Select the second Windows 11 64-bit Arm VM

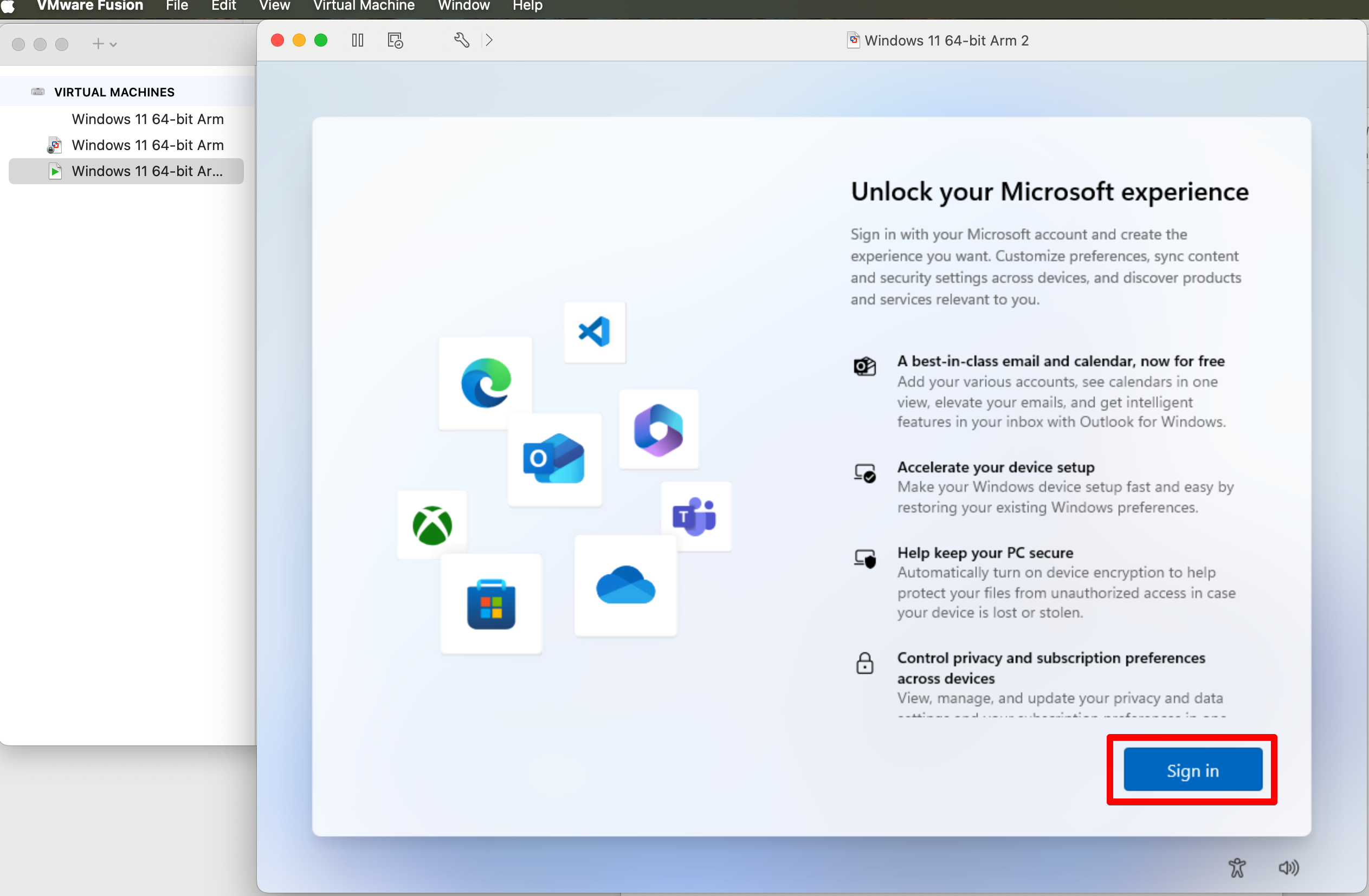(147, 145)
